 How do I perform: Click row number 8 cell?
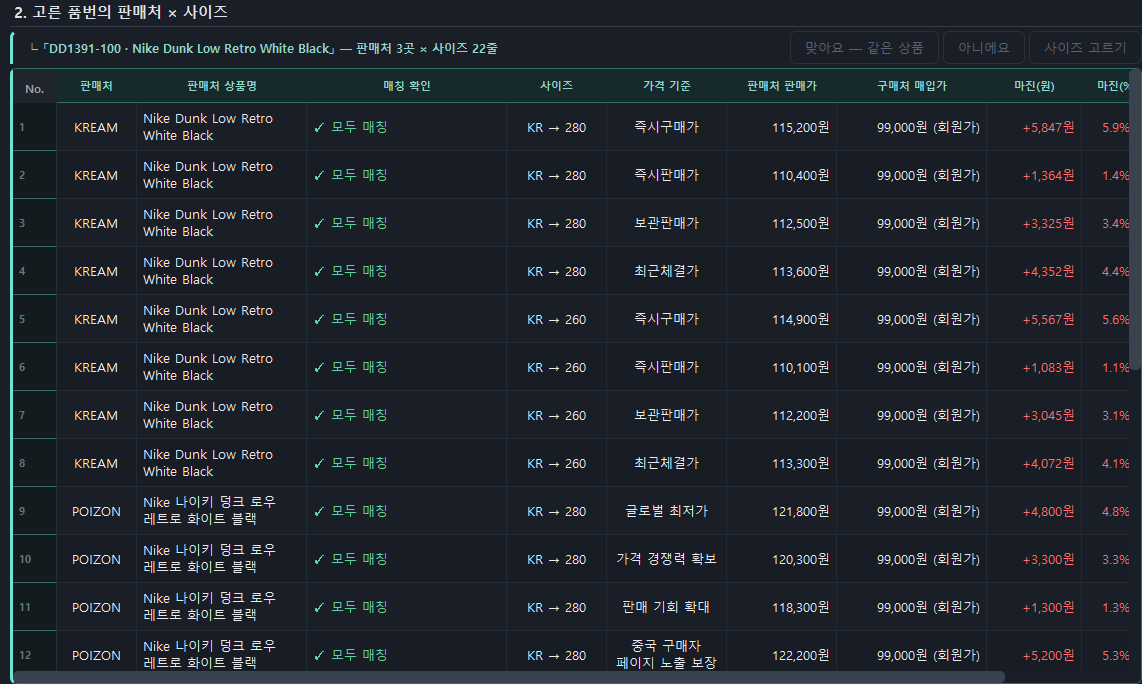[x=34, y=463]
